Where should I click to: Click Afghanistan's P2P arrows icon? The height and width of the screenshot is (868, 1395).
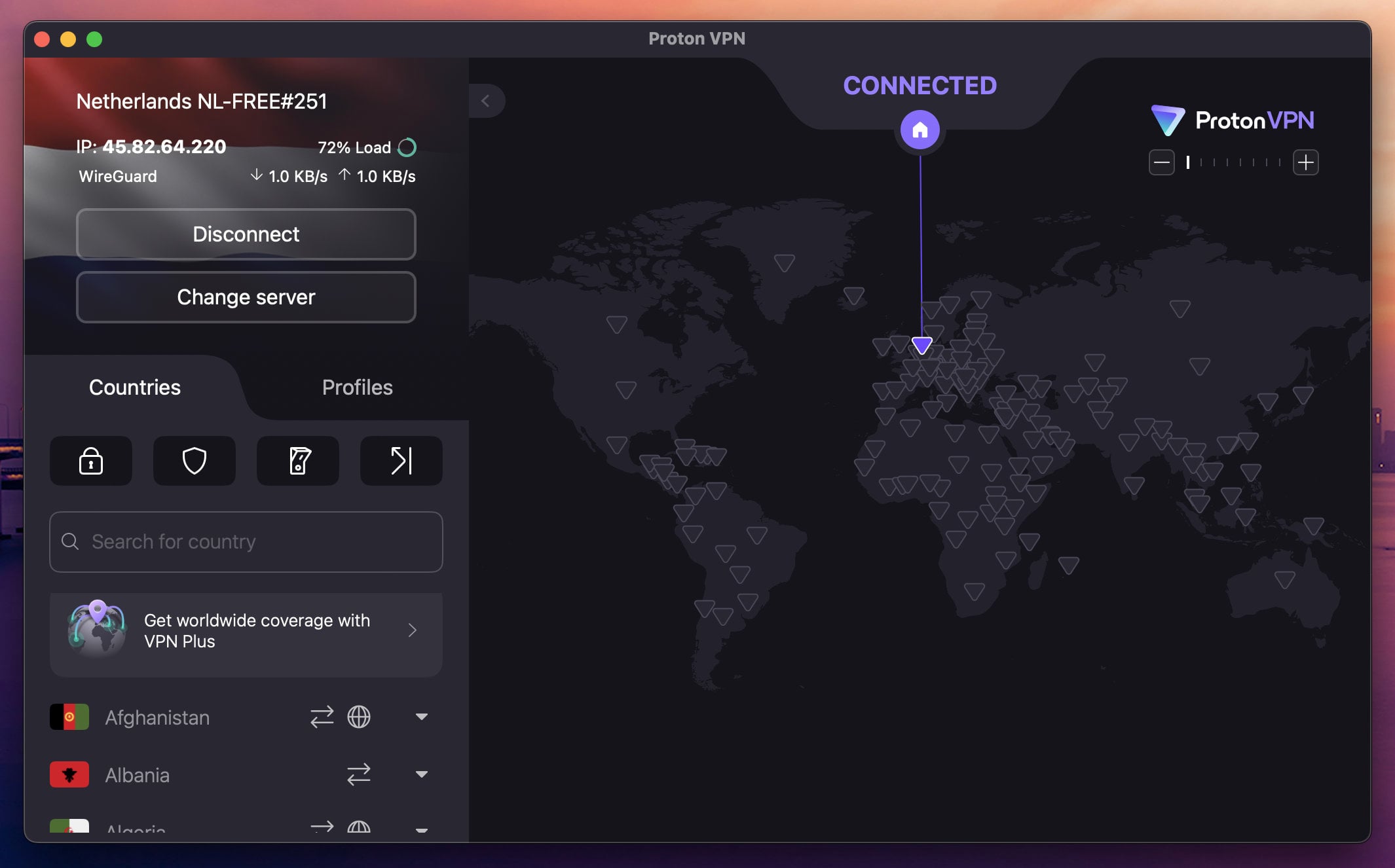coord(322,717)
